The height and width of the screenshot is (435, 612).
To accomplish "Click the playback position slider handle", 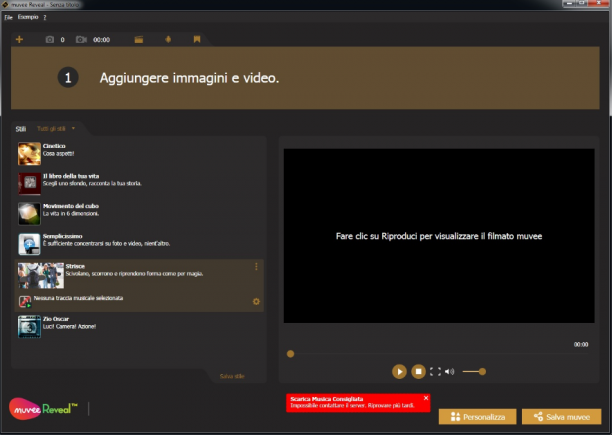I will point(290,354).
